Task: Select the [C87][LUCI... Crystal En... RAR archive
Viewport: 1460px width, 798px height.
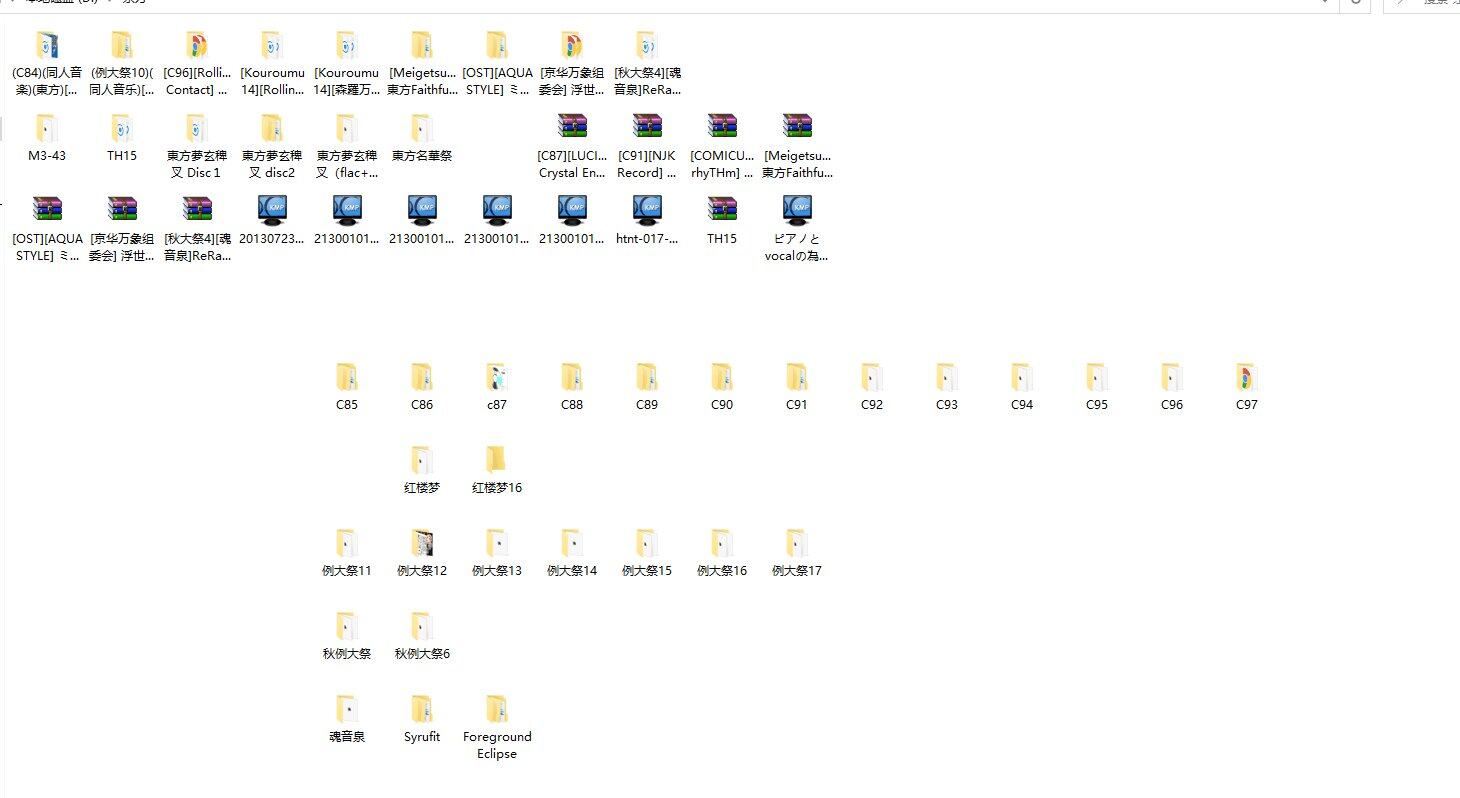Action: (x=572, y=147)
